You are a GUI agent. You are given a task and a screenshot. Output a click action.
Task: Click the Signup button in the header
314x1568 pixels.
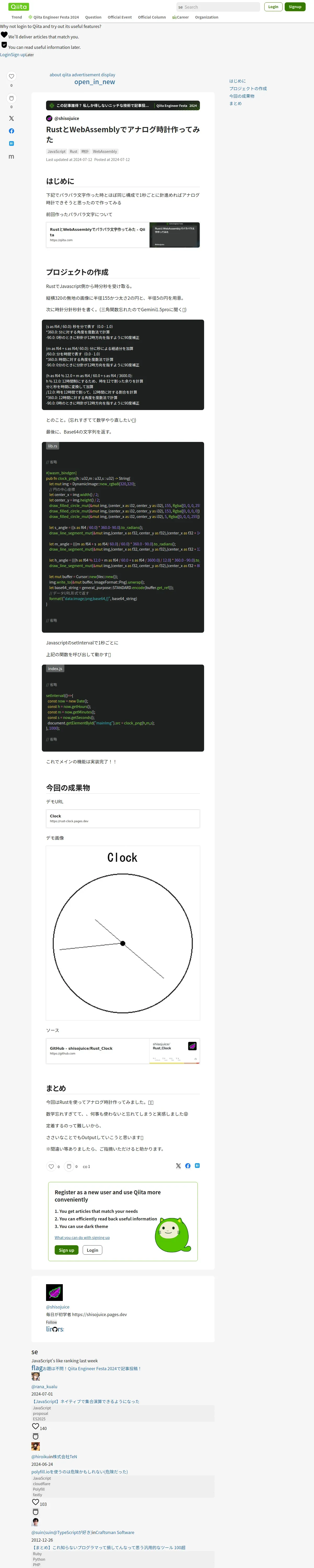[x=295, y=7]
